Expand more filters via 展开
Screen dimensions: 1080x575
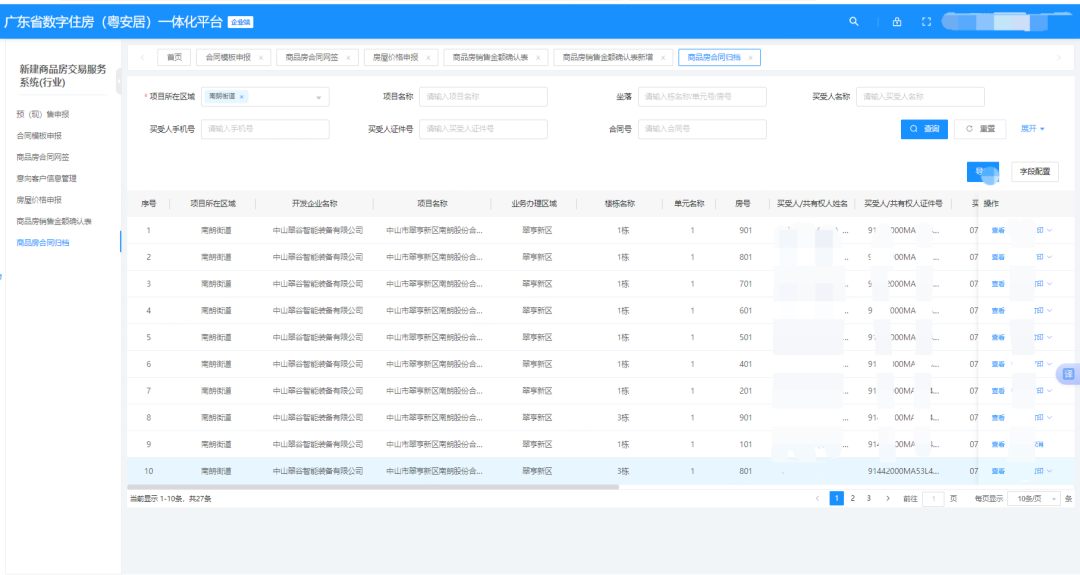(1032, 129)
